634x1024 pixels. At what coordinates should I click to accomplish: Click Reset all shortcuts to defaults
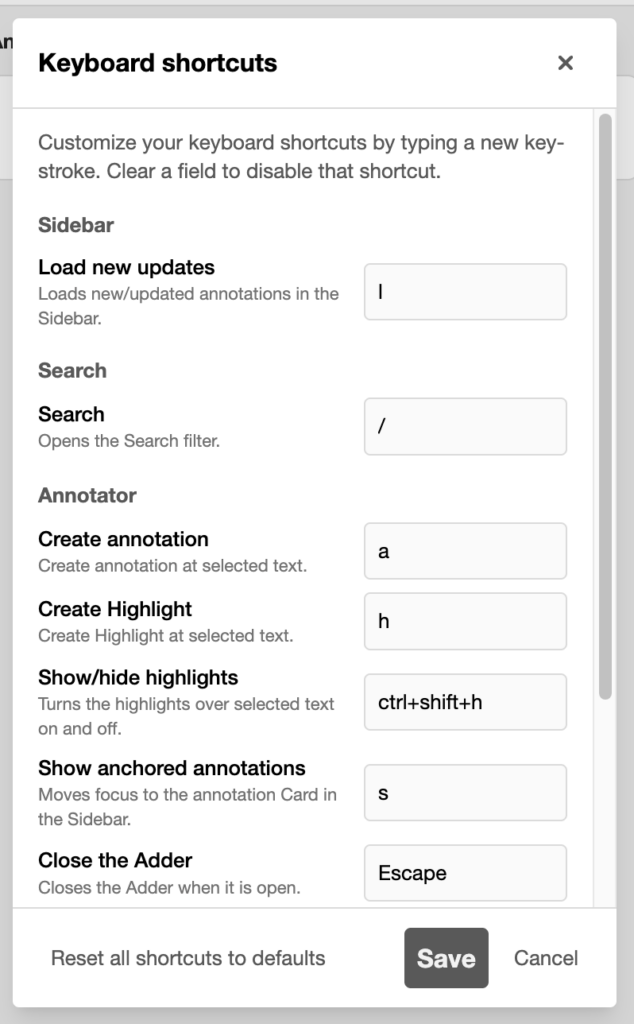186,958
